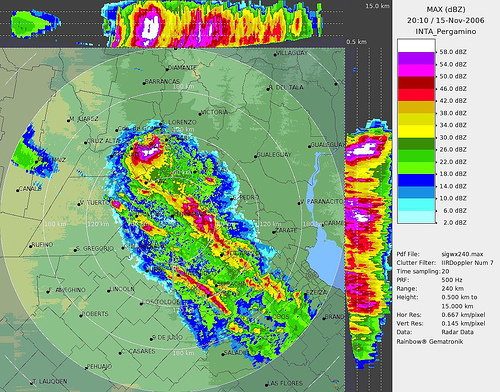Click the RUFINO city label
Screen dimensions: 500x392
(x=43, y=245)
